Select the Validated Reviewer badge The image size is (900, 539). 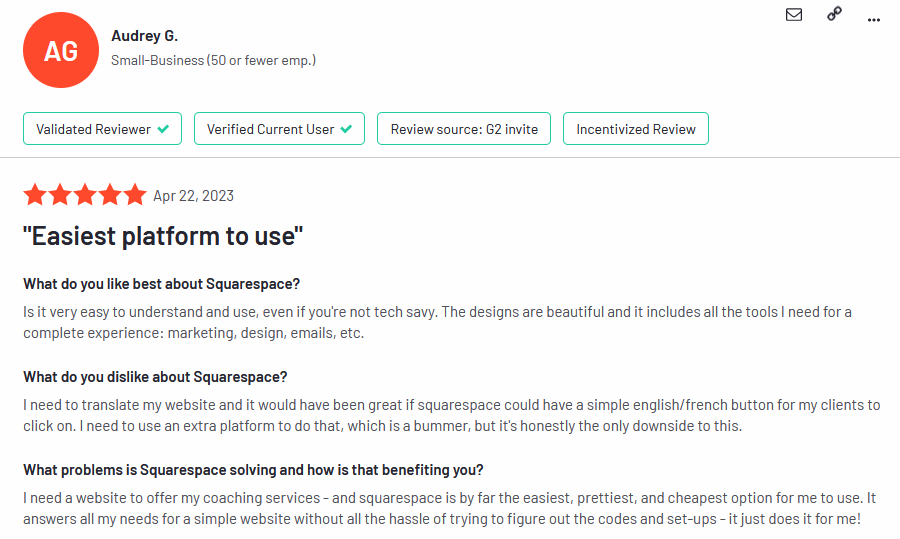(102, 129)
